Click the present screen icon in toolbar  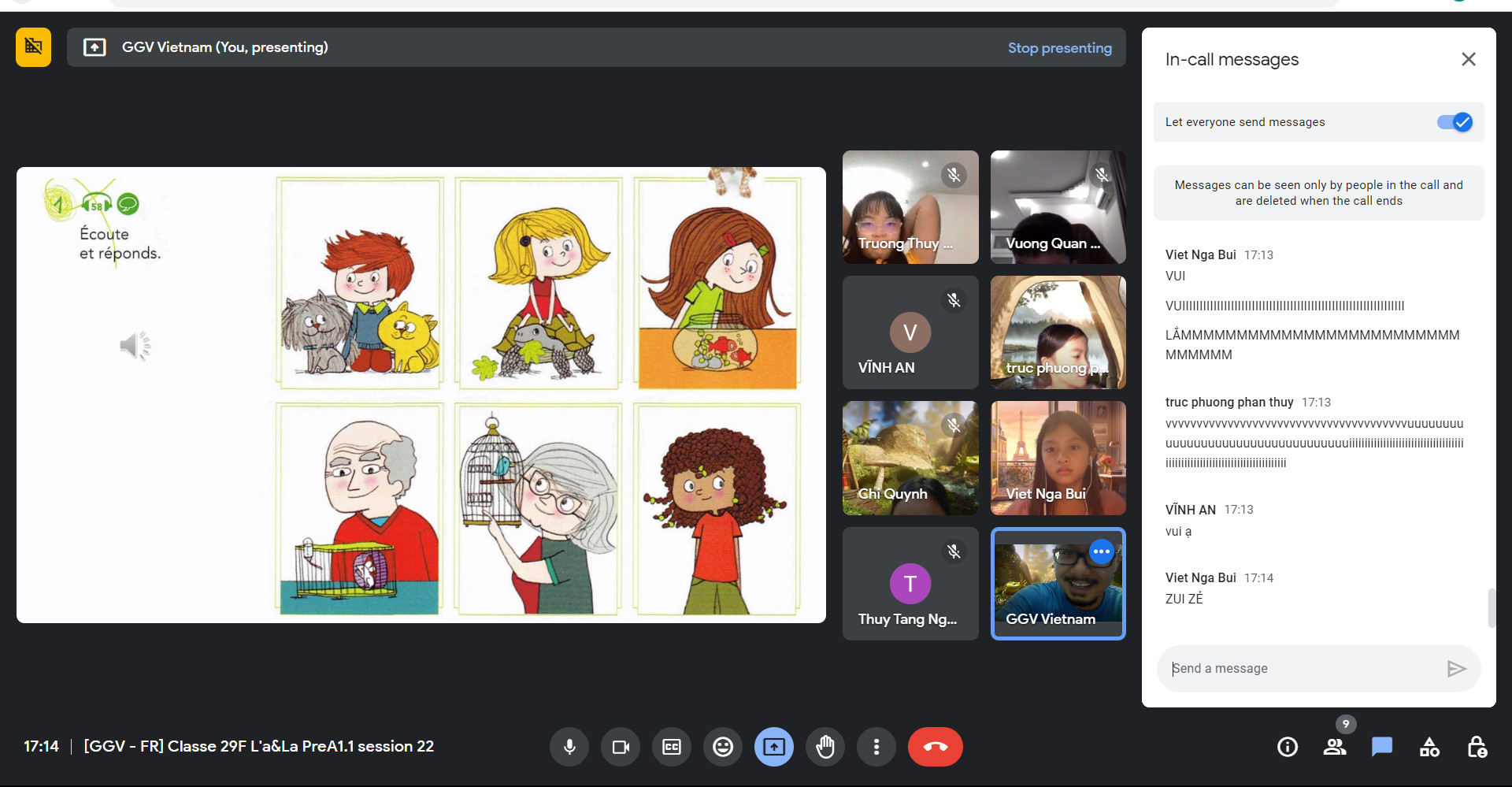click(774, 747)
